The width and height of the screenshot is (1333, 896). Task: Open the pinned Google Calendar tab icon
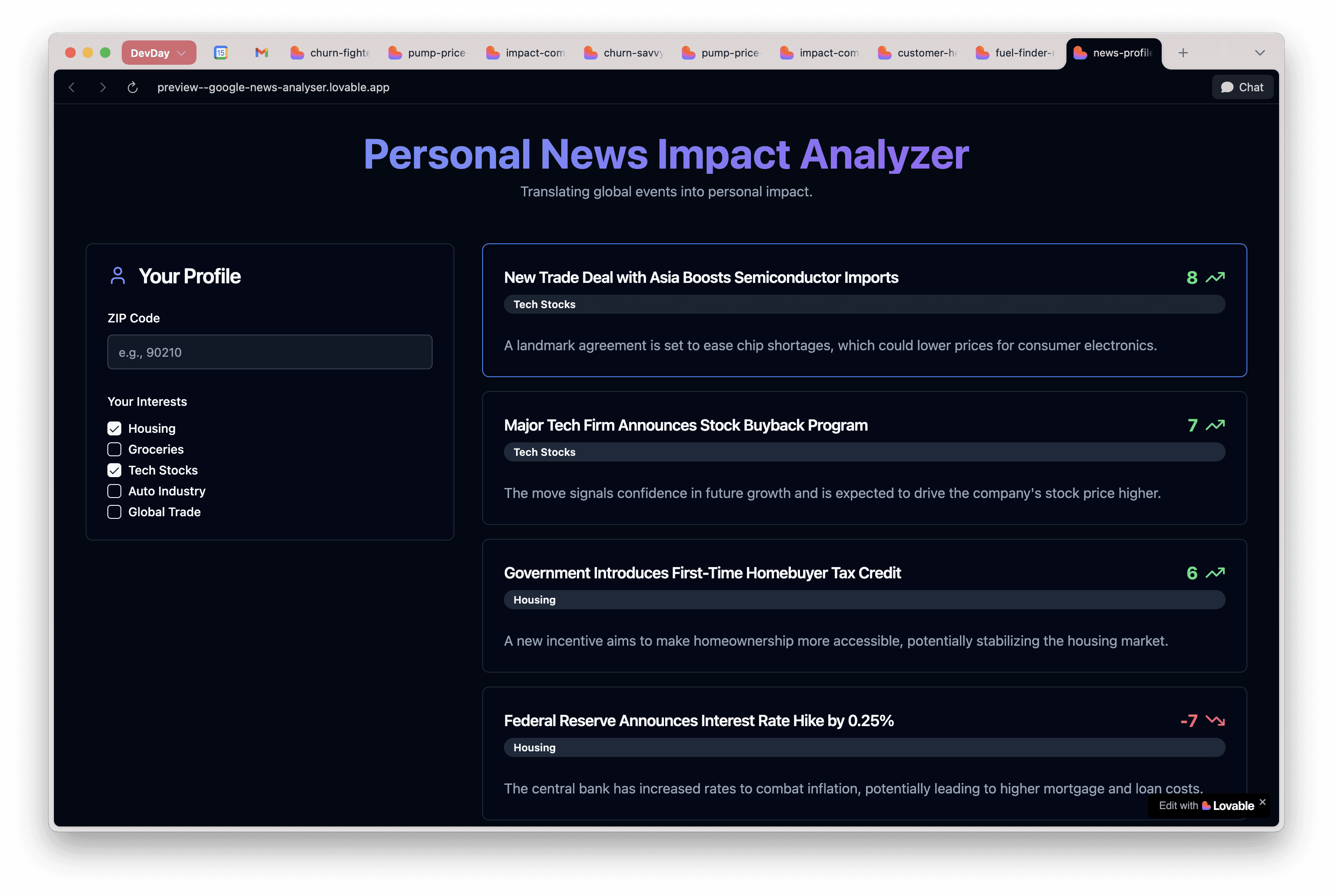tap(220, 53)
